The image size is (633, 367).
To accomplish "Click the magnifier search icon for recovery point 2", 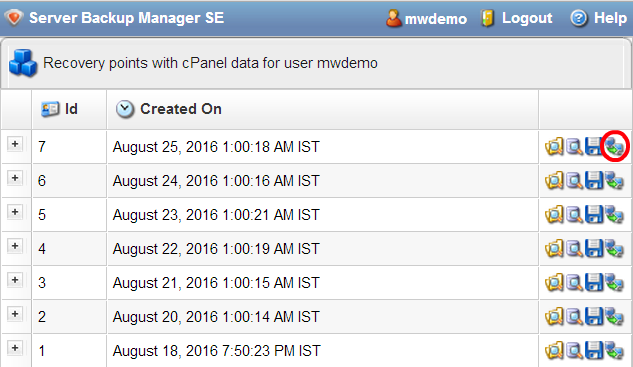I will pyautogui.click(x=574, y=317).
